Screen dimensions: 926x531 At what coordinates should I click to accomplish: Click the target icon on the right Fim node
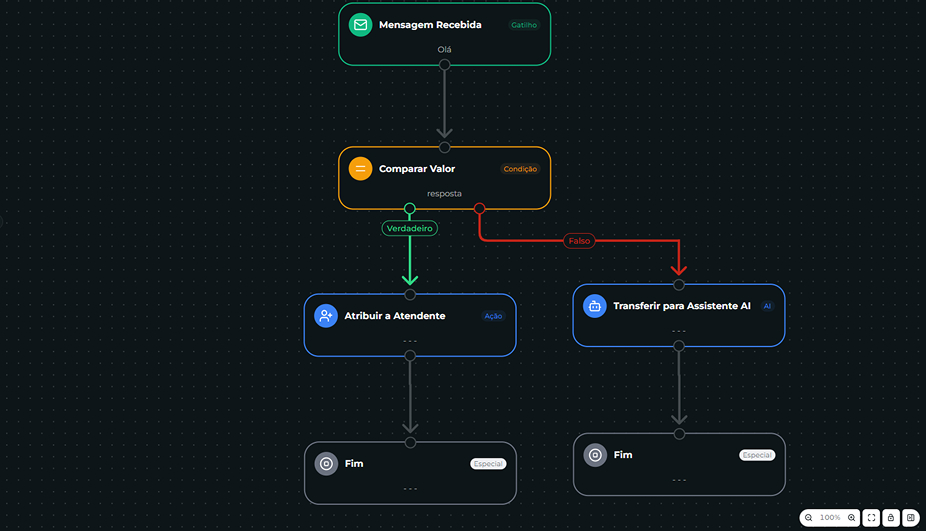click(595, 455)
